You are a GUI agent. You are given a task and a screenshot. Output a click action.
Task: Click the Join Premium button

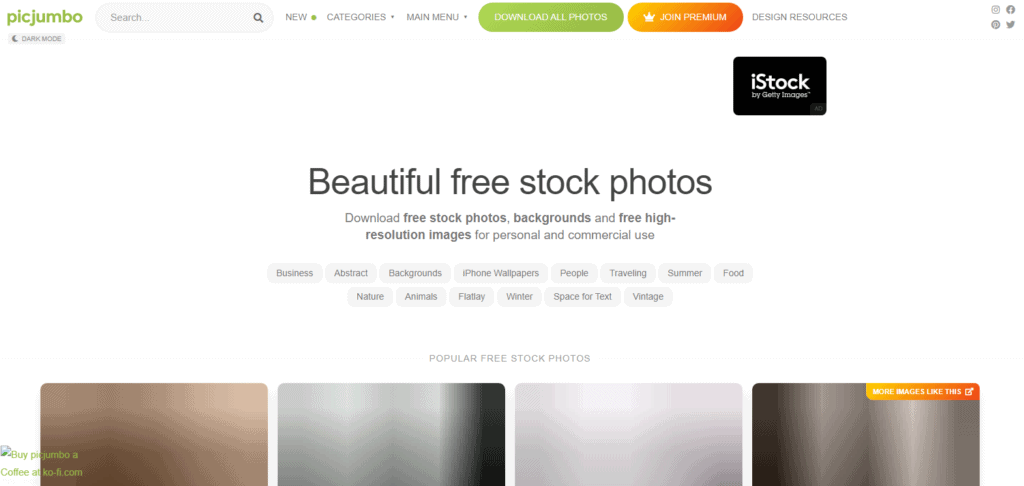point(685,17)
